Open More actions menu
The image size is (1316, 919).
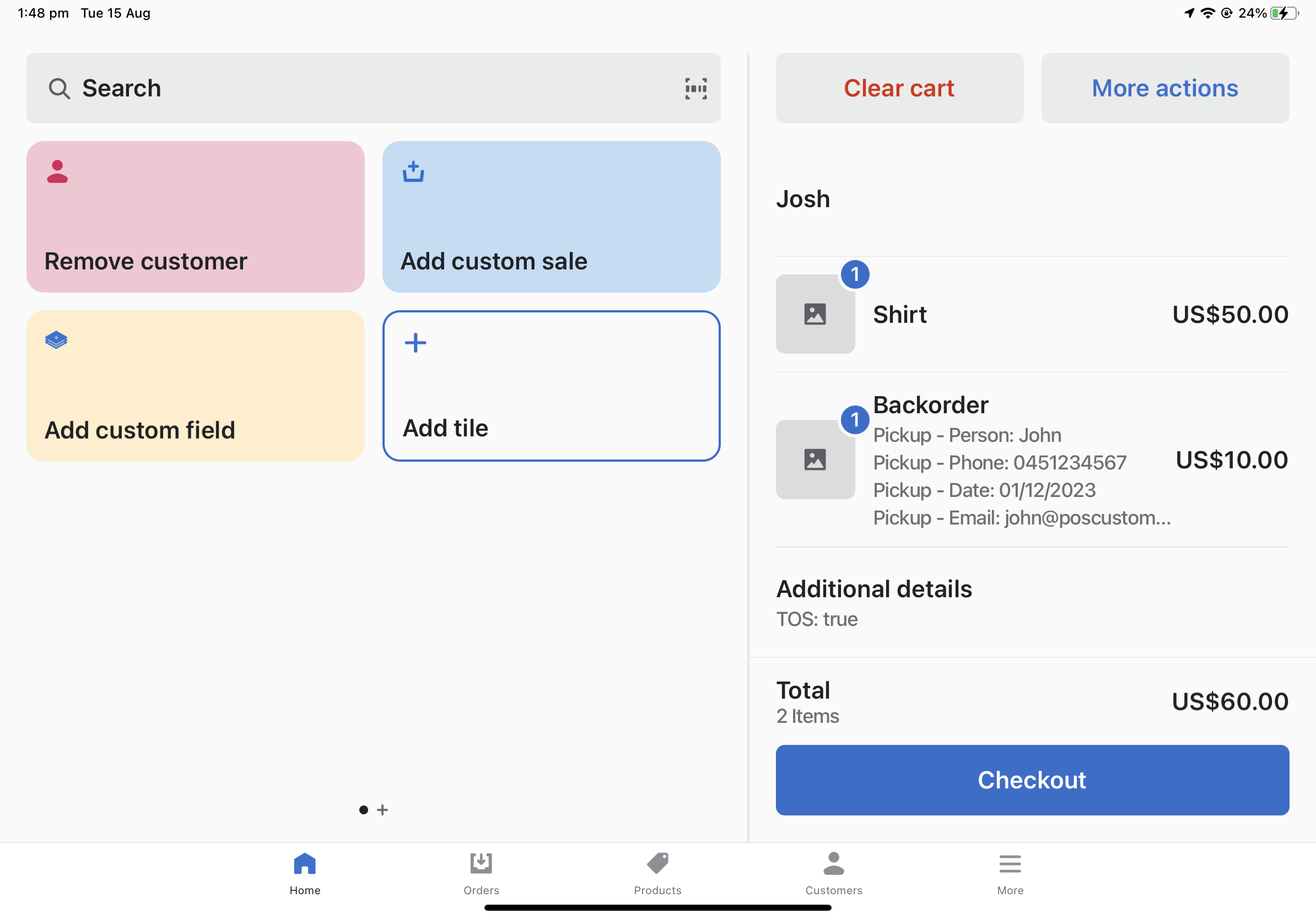click(1164, 88)
